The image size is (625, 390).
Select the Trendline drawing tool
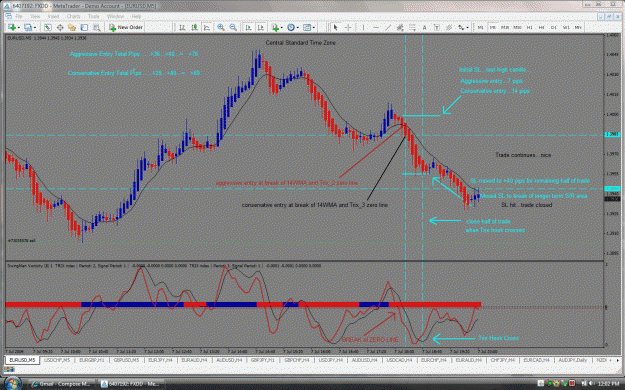388,27
